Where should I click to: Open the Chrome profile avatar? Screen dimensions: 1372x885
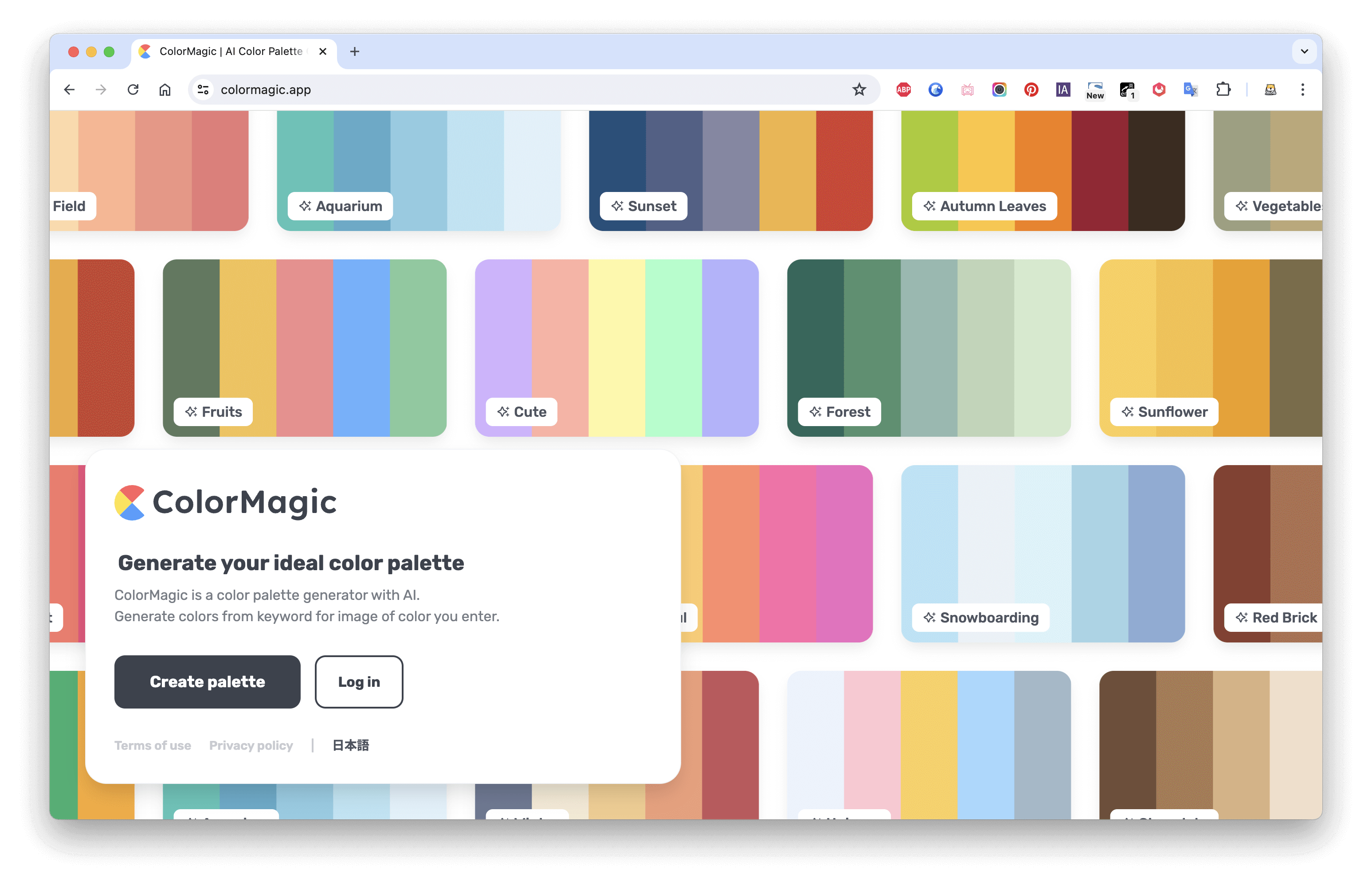[1270, 90]
